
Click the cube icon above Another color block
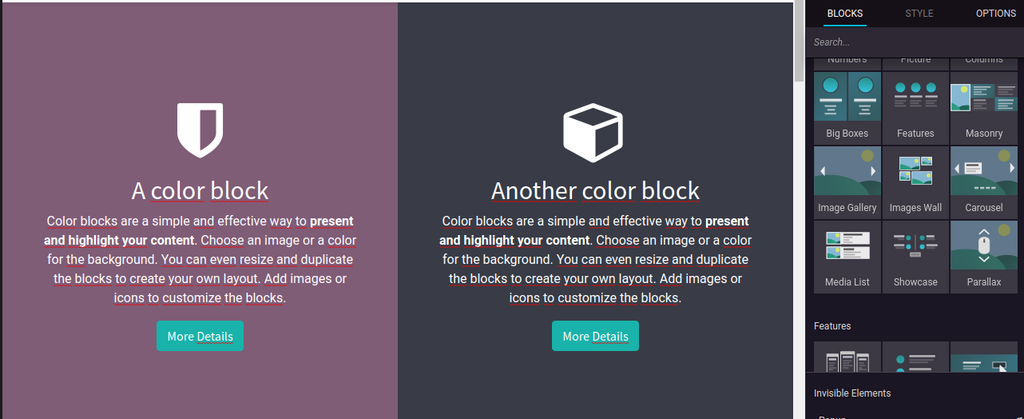pos(593,131)
